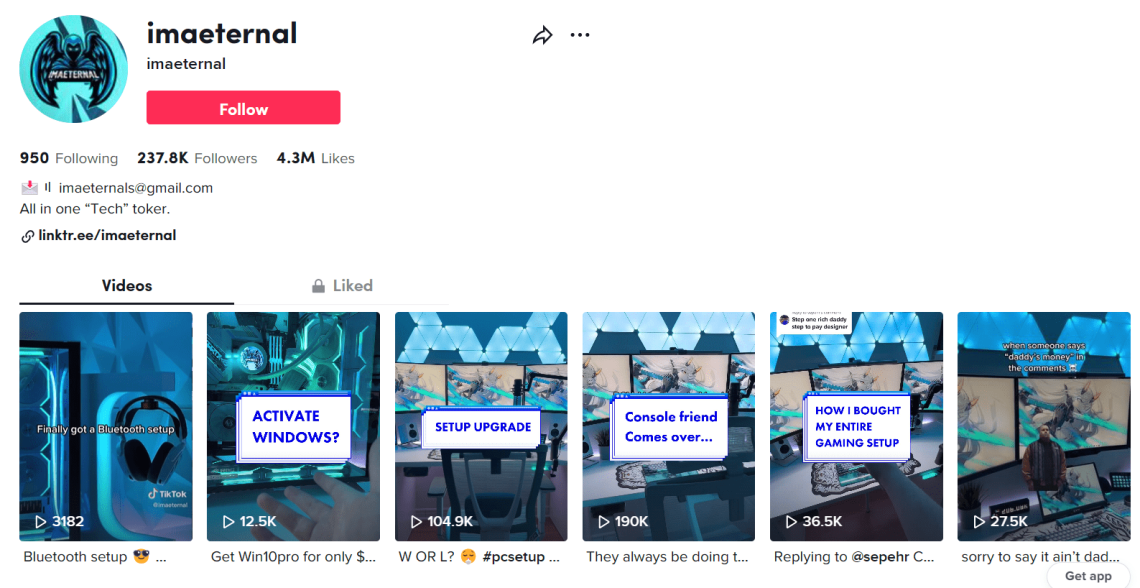1140x588 pixels.
Task: Open the three-dot more options menu
Action: coord(579,35)
